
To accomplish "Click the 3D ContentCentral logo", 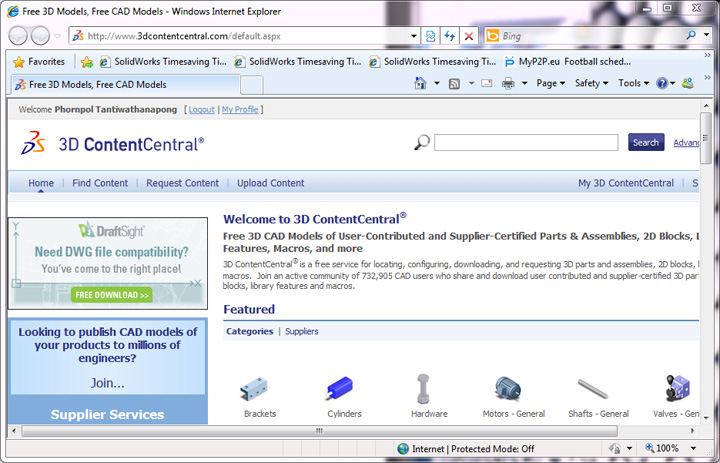I will coord(112,144).
